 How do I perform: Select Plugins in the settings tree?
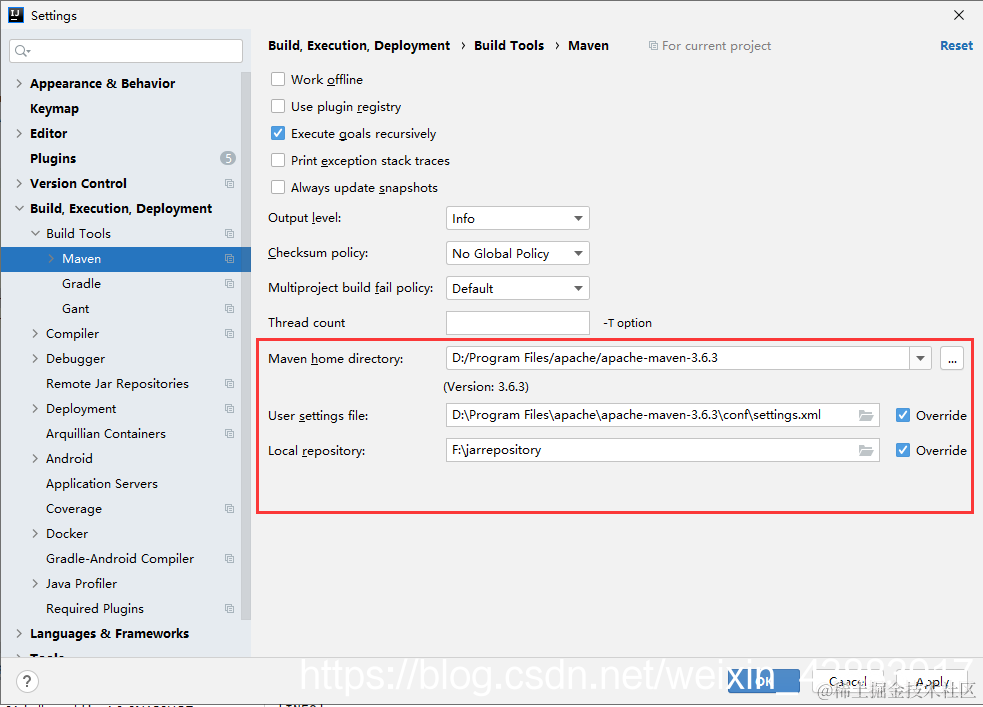pos(53,159)
